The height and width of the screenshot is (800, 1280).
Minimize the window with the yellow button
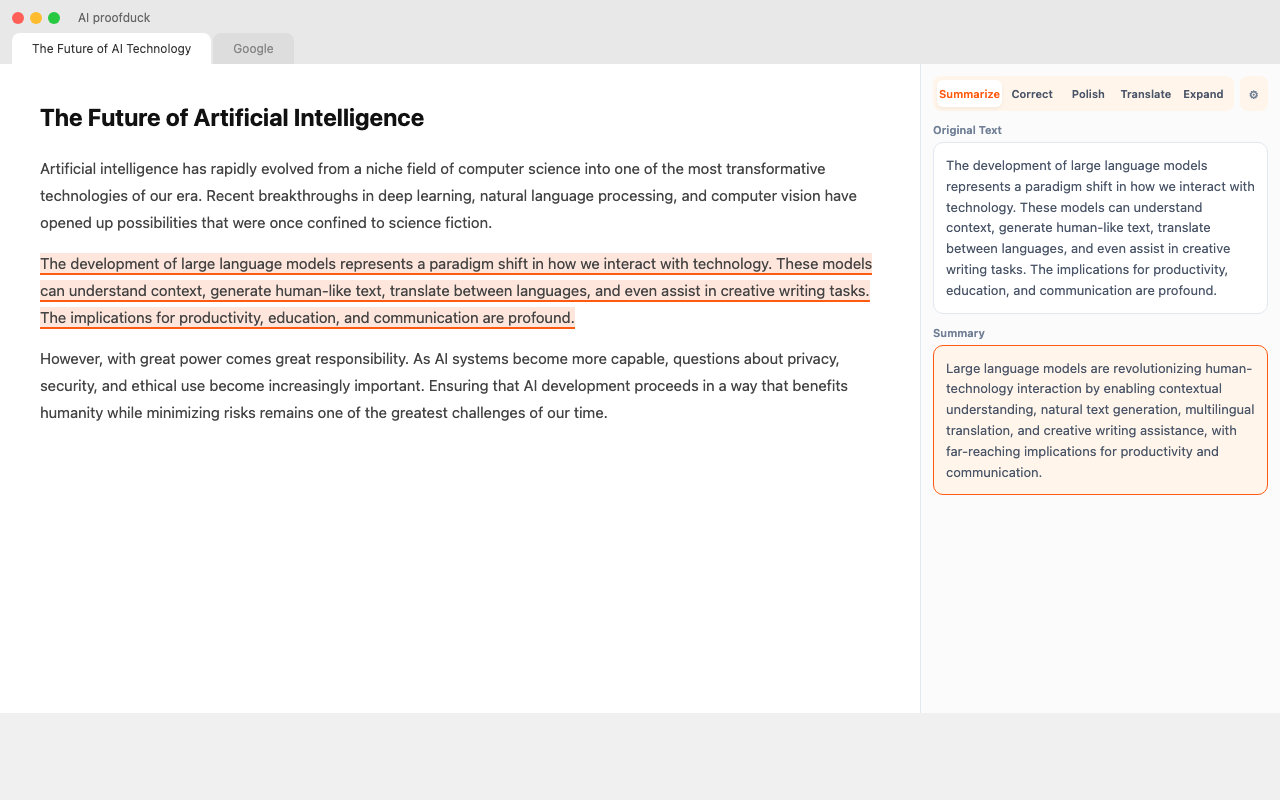tap(36, 18)
